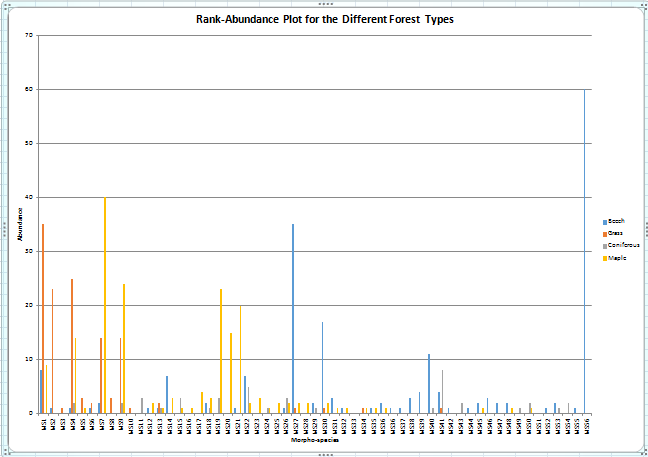Select the blue Beech bar at MS14

click(167, 394)
